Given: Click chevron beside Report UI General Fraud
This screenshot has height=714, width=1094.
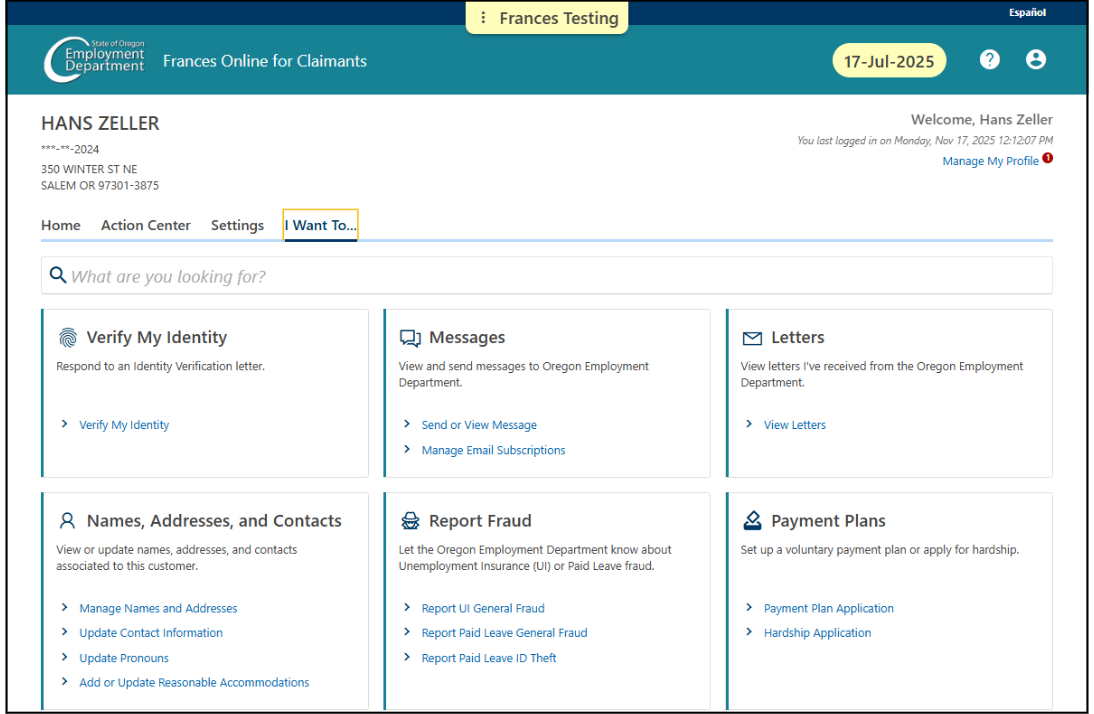Looking at the screenshot, I should pos(407,607).
